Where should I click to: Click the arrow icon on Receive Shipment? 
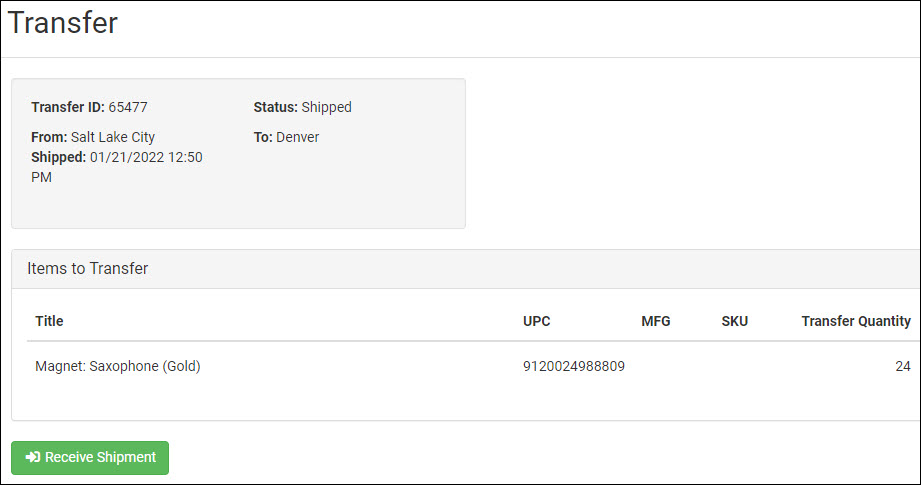click(33, 457)
